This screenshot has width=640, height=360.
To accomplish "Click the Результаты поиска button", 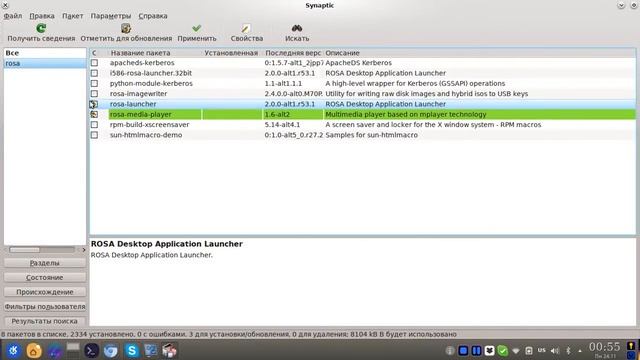I will coord(44,321).
